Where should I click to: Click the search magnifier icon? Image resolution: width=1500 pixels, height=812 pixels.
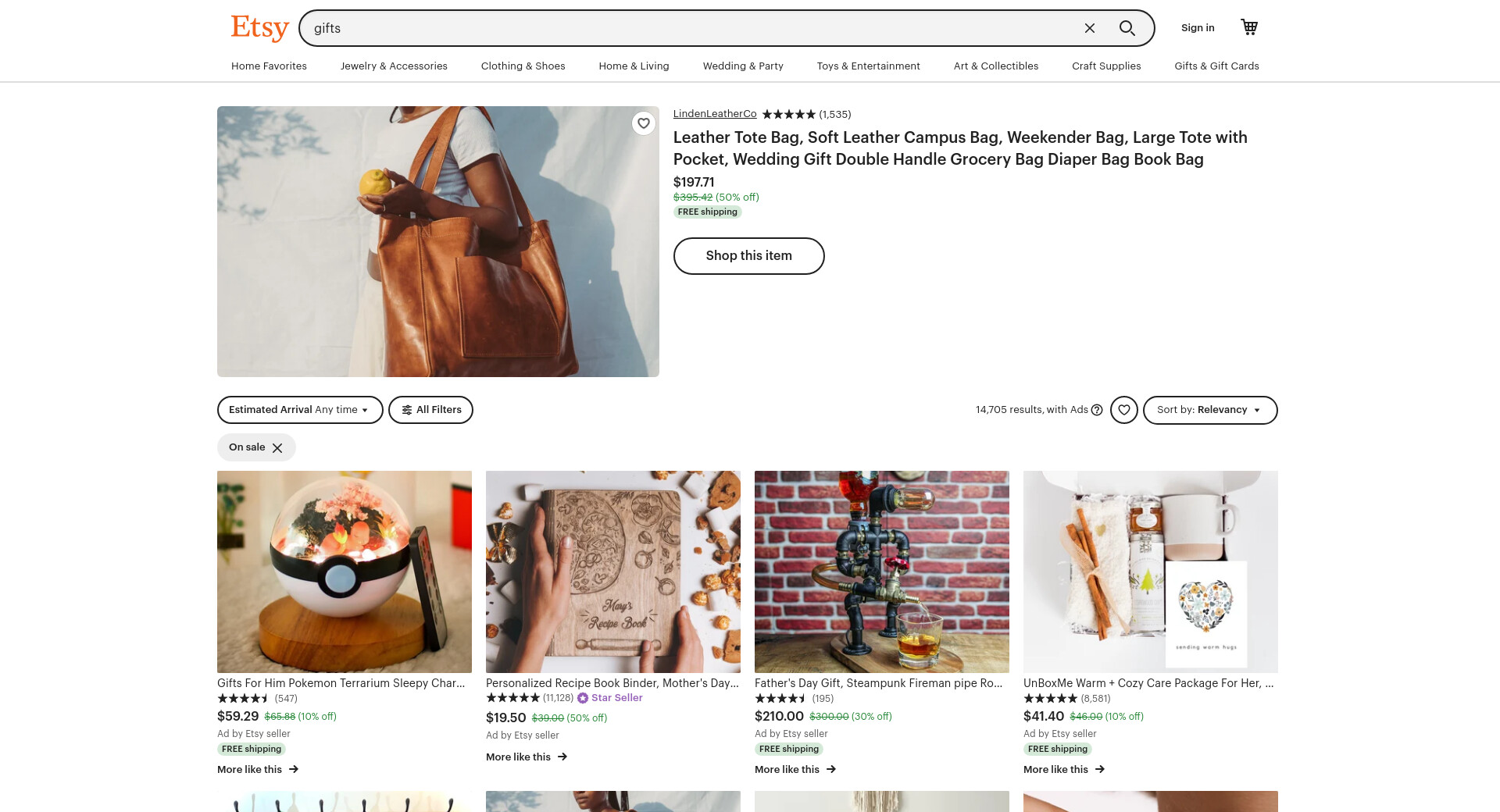click(1127, 28)
